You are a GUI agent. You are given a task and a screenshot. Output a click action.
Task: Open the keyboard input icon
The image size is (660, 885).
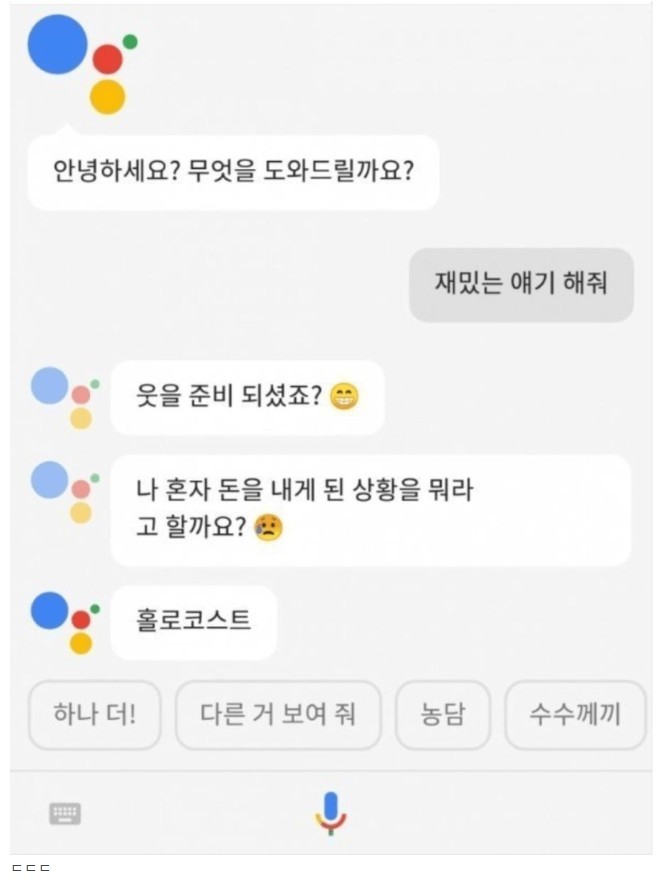[x=65, y=814]
